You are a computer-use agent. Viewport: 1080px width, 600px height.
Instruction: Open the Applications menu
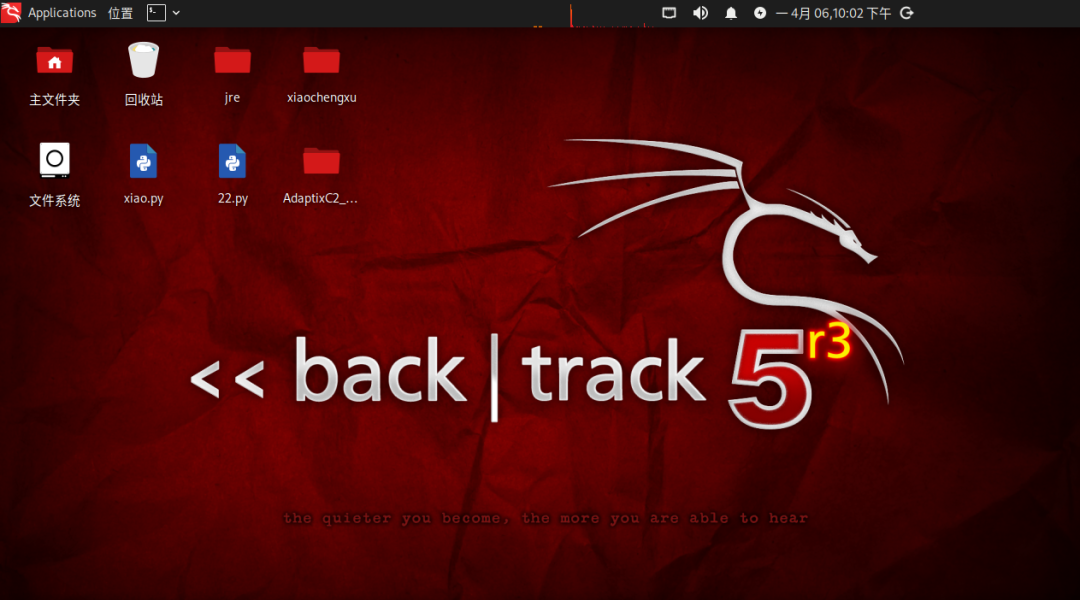(62, 13)
